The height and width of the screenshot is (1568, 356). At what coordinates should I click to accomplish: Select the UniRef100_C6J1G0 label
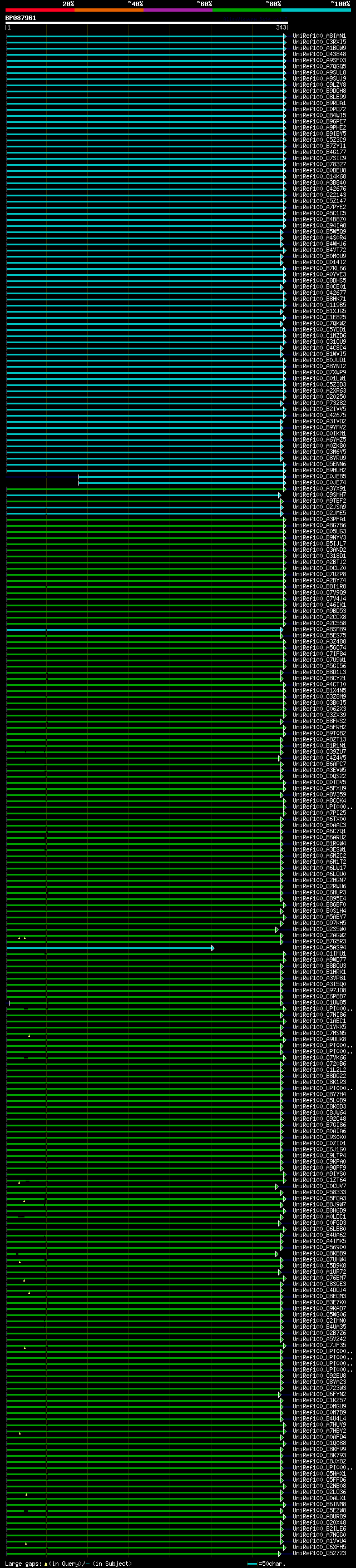(x=319, y=1149)
